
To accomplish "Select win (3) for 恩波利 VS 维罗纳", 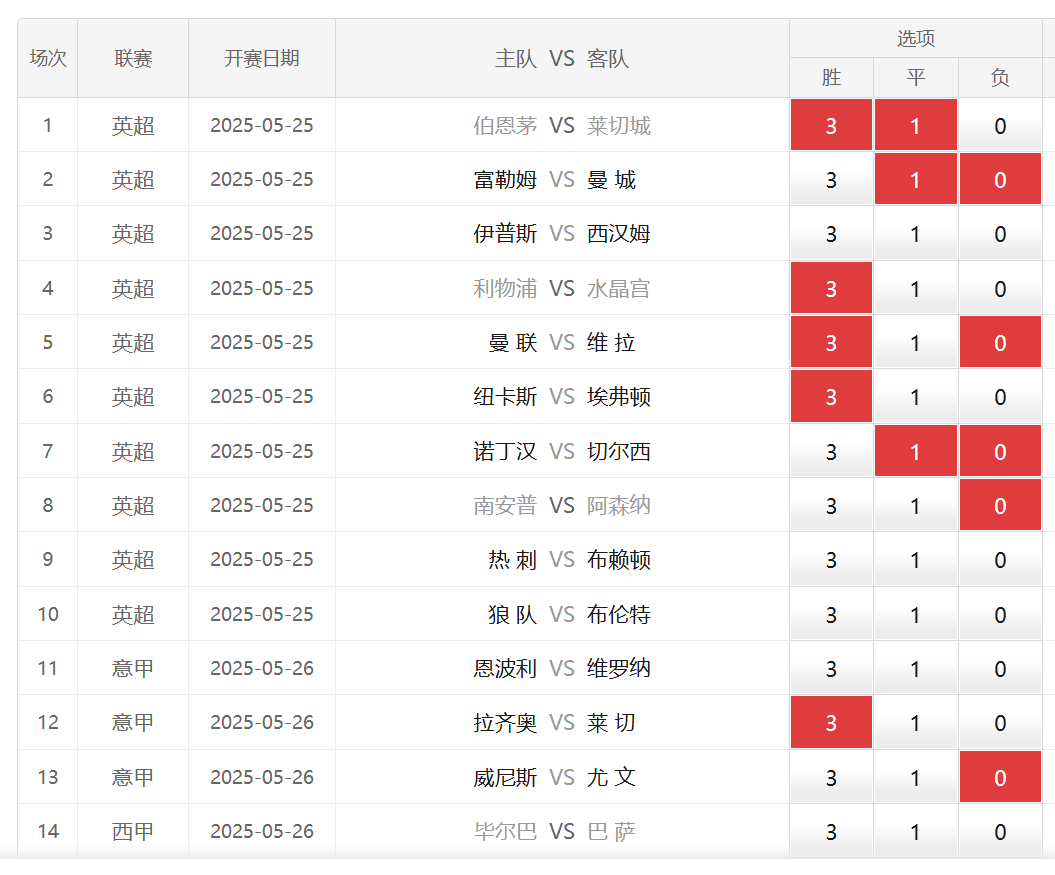I will tap(831, 668).
